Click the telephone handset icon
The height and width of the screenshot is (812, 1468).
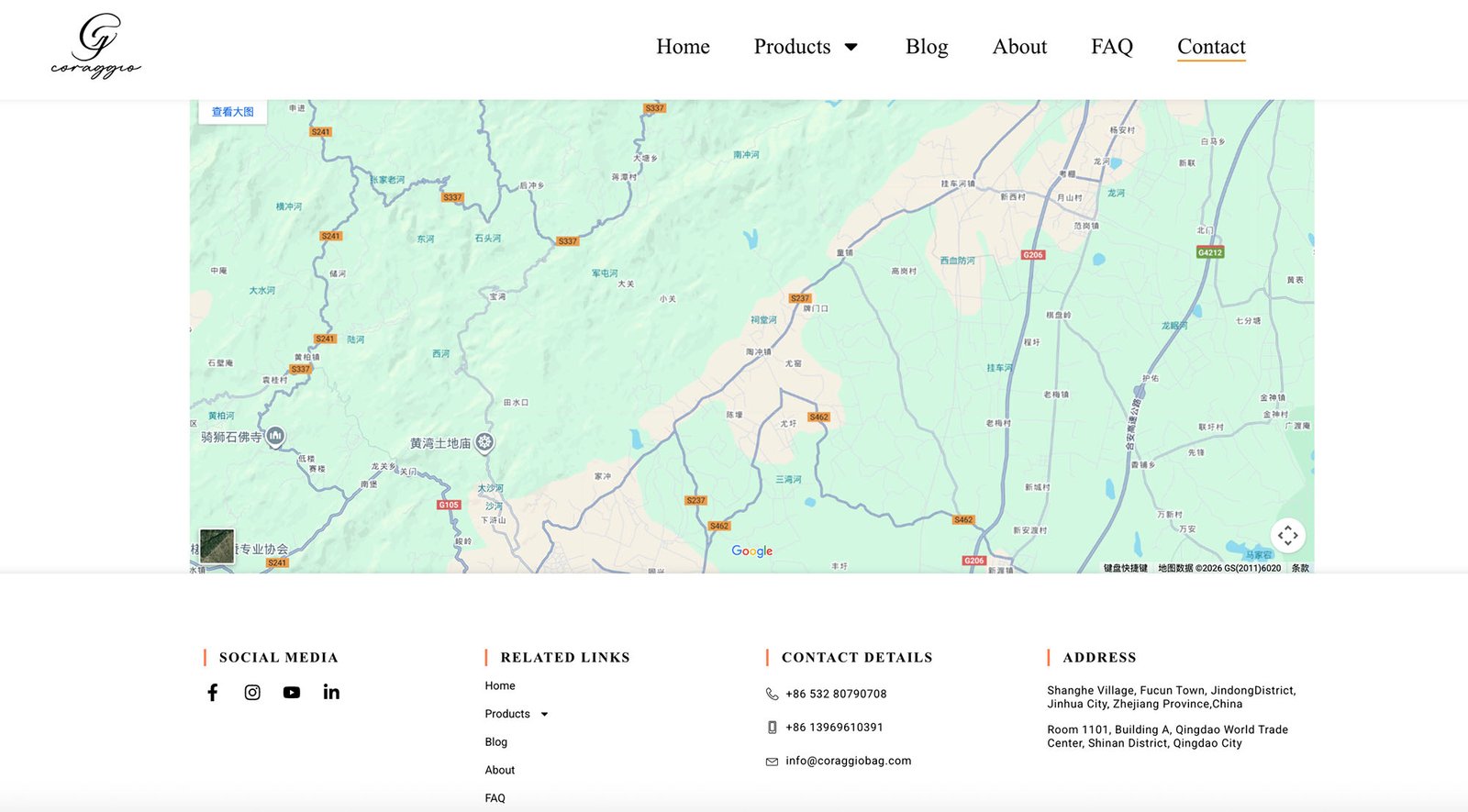(772, 694)
